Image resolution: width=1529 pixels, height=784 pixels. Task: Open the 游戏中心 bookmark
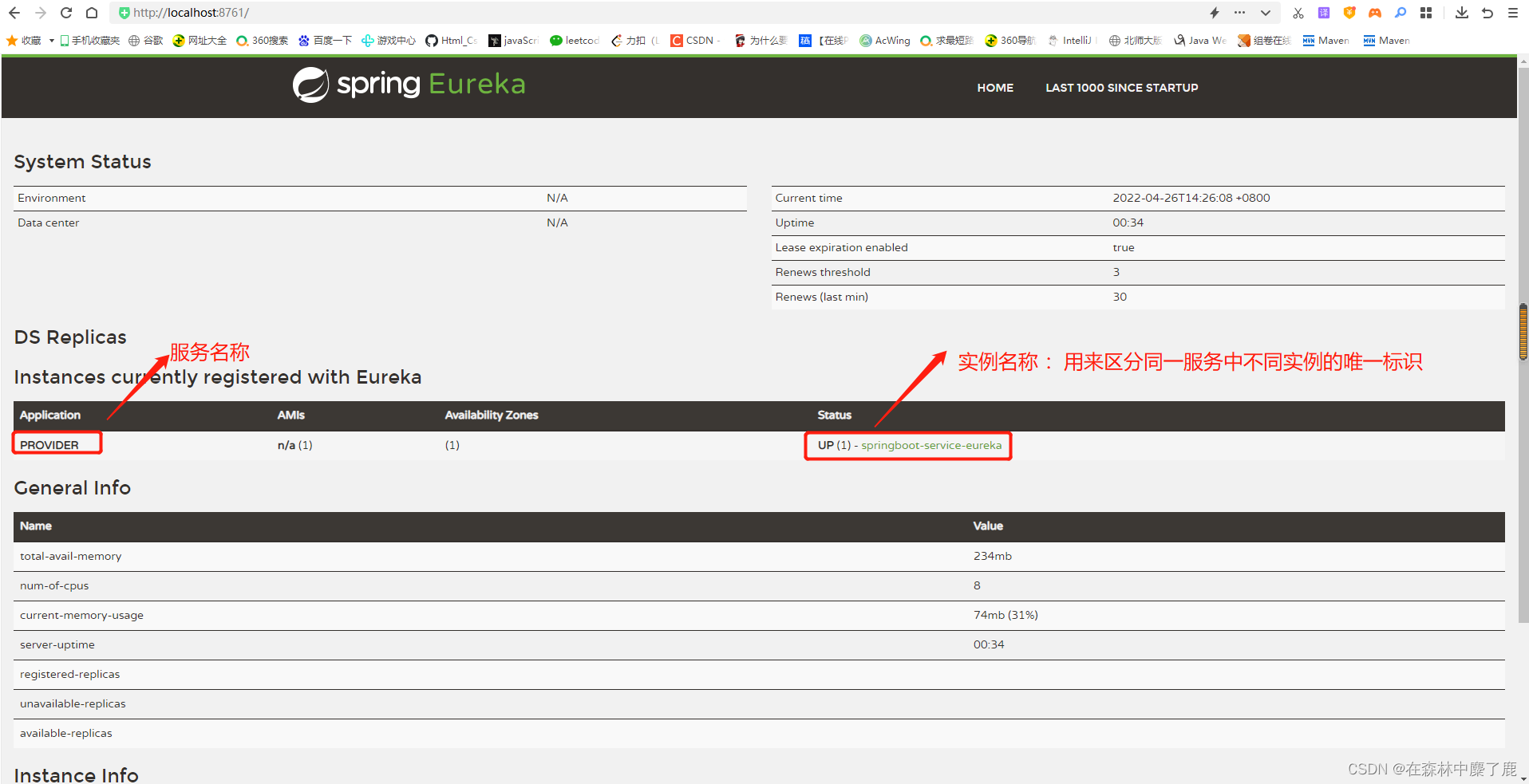pos(389,41)
